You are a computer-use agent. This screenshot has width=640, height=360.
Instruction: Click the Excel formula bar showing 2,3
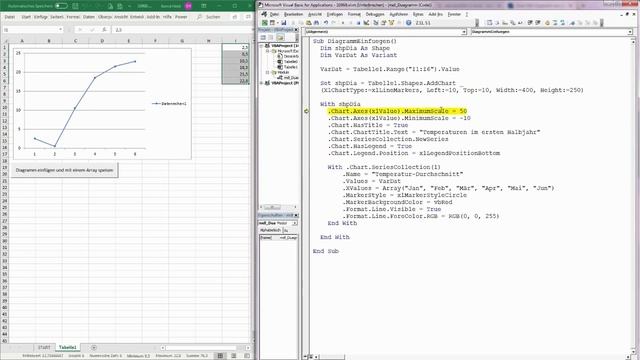182,30
